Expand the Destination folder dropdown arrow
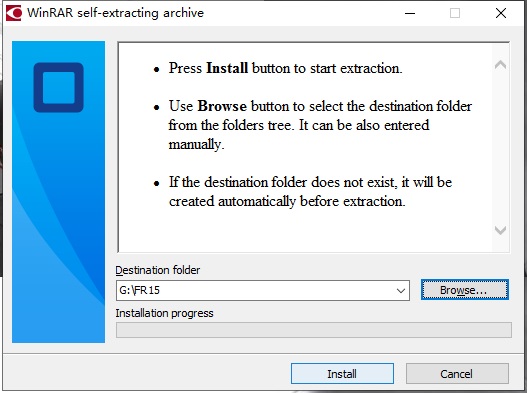 click(x=400, y=290)
